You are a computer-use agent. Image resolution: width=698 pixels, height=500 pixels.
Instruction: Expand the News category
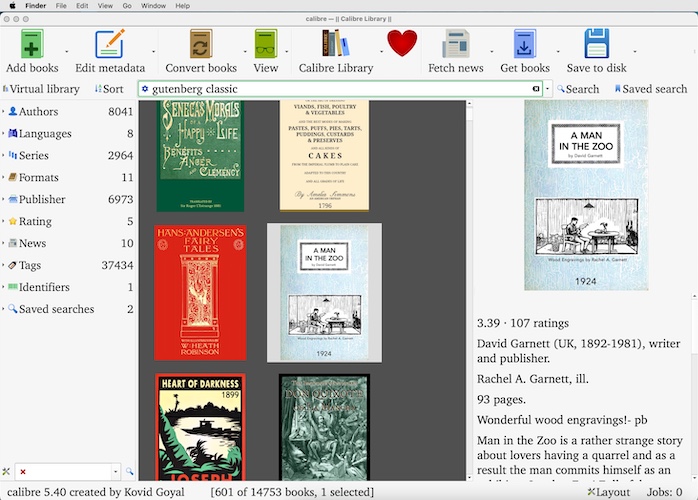pos(3,243)
